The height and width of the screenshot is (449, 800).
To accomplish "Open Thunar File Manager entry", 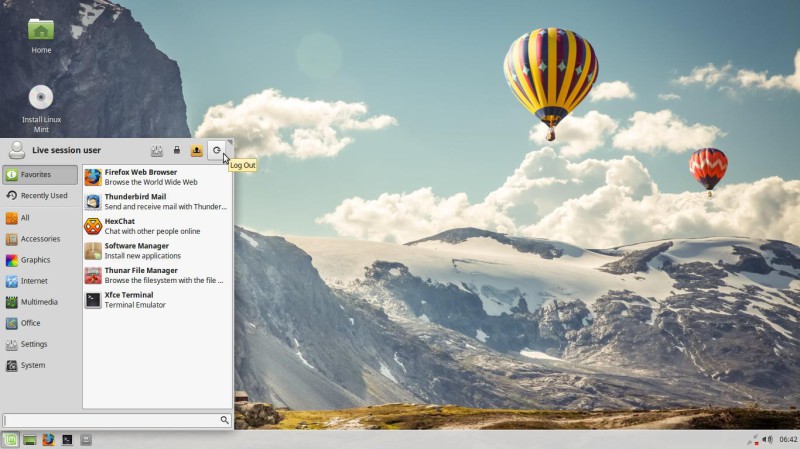I will (x=157, y=275).
